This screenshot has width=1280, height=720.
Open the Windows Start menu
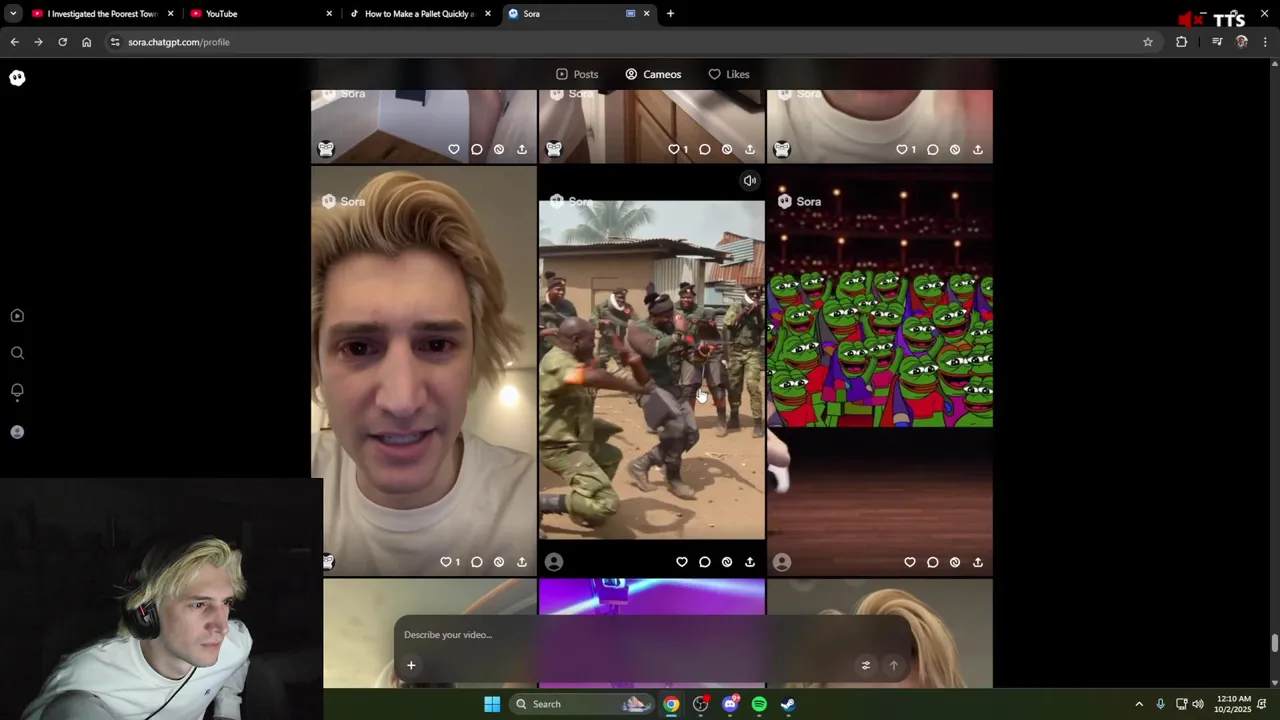pyautogui.click(x=492, y=704)
